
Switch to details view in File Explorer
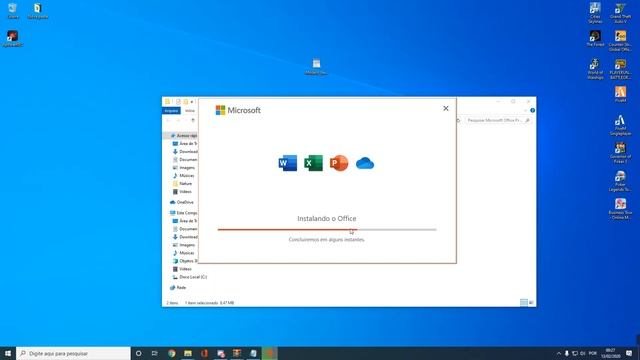coord(524,302)
